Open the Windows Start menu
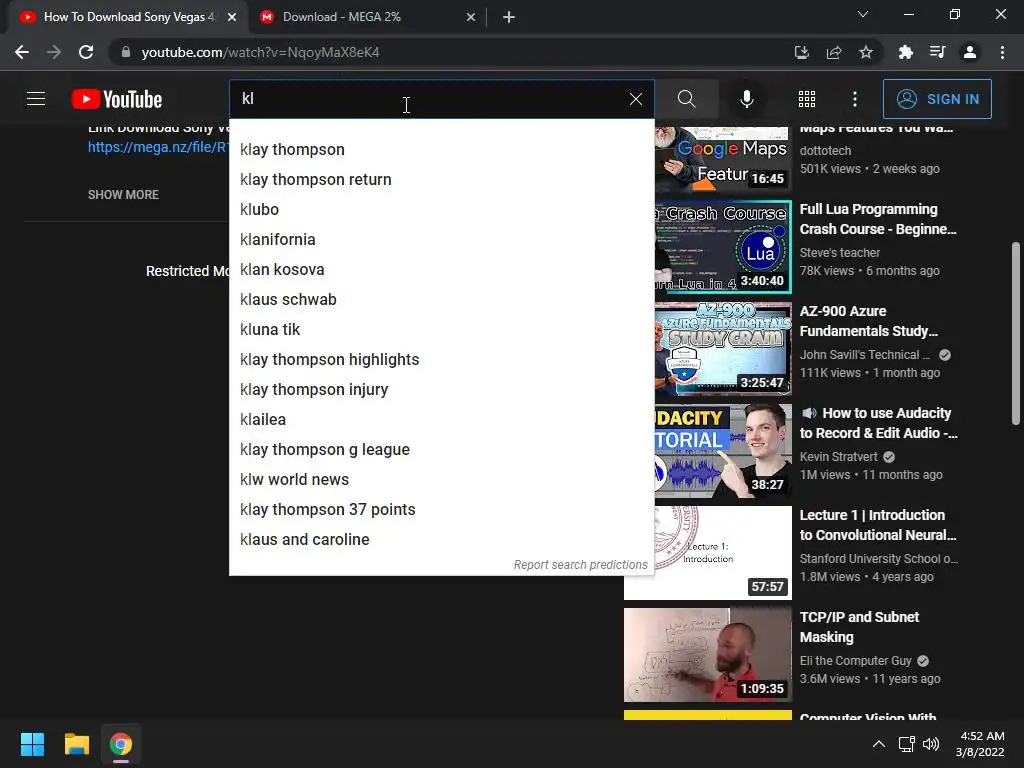Viewport: 1024px width, 768px height. click(33, 744)
